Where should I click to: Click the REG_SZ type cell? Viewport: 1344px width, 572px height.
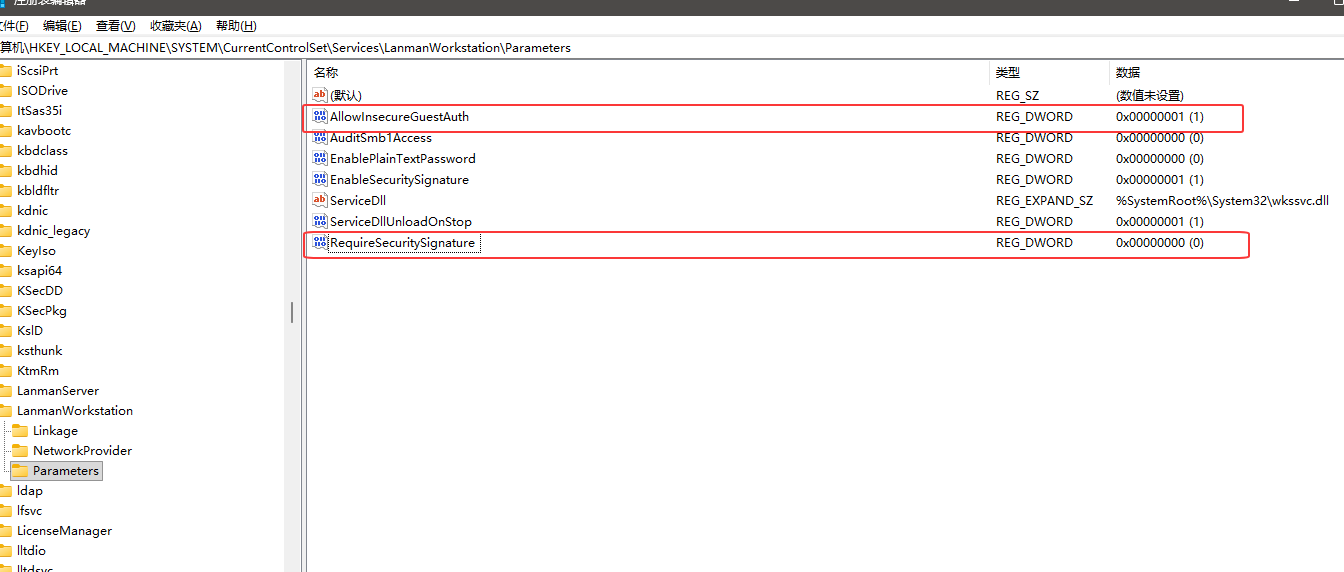click(1019, 95)
